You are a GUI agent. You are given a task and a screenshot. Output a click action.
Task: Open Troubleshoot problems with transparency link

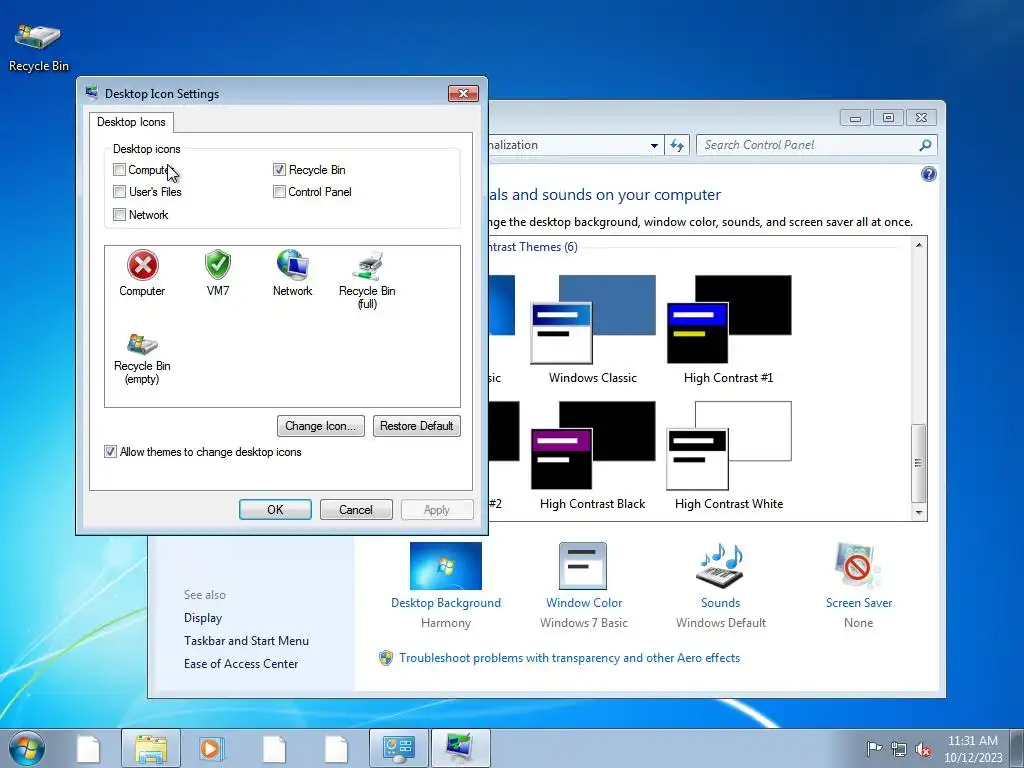pyautogui.click(x=569, y=658)
